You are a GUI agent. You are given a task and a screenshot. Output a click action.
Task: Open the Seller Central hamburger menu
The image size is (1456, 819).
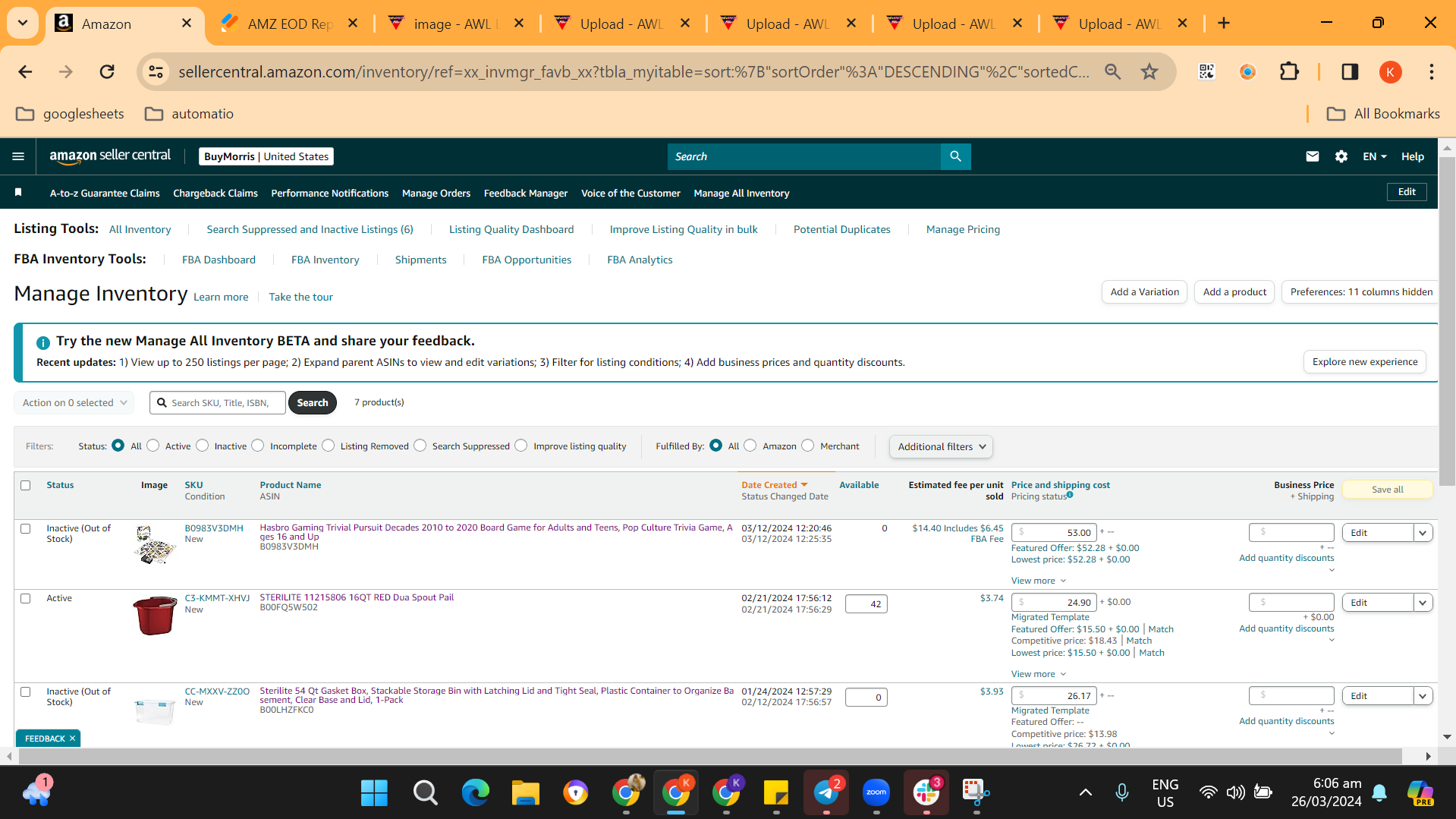coord(18,156)
